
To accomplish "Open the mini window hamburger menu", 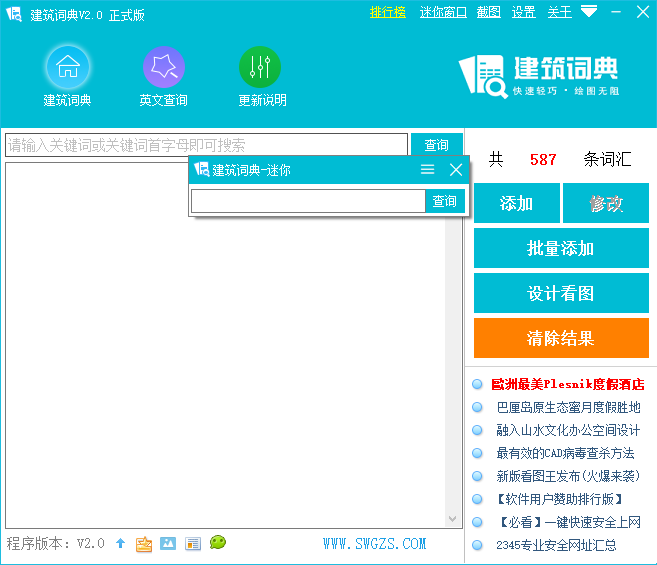I will pyautogui.click(x=427, y=169).
